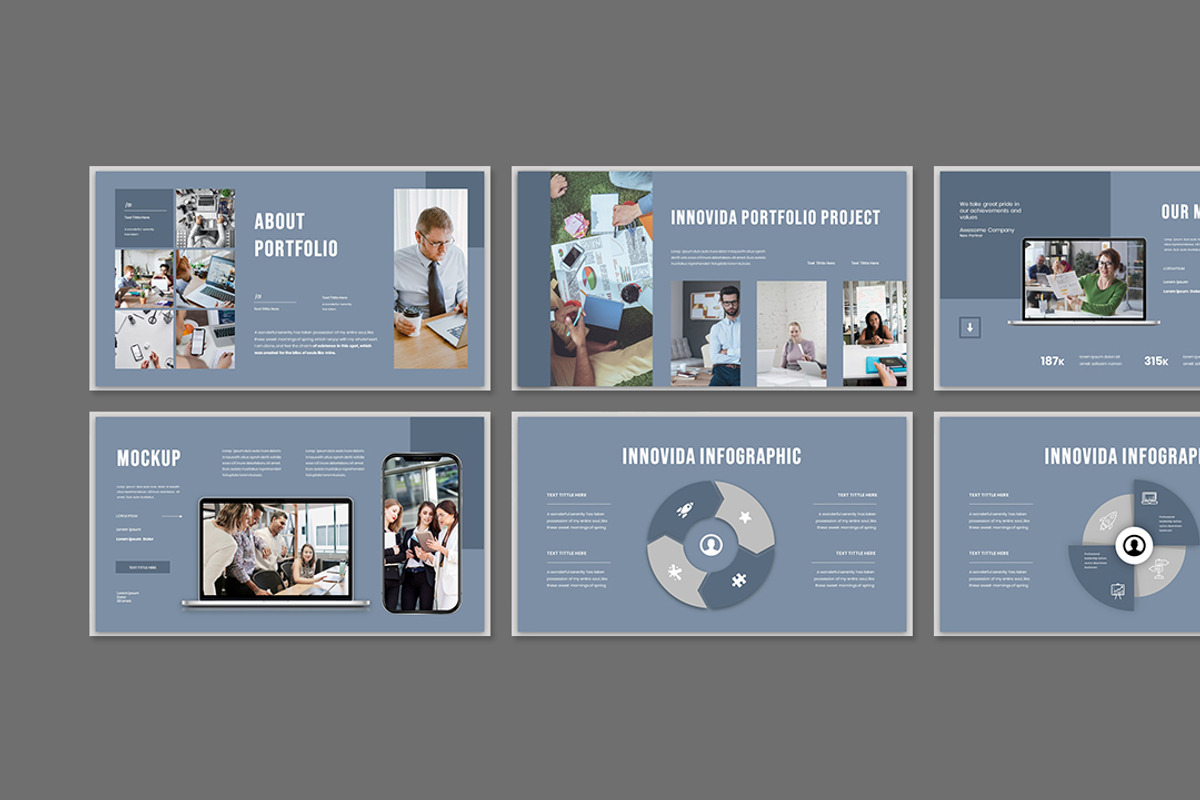Click the dark text box in the photo collage
Image resolution: width=1200 pixels, height=800 pixels.
[x=144, y=218]
